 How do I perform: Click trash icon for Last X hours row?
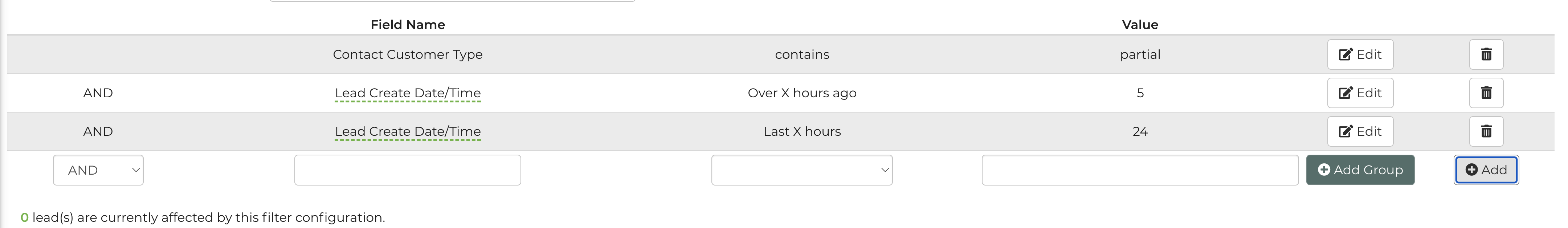pos(1486,132)
